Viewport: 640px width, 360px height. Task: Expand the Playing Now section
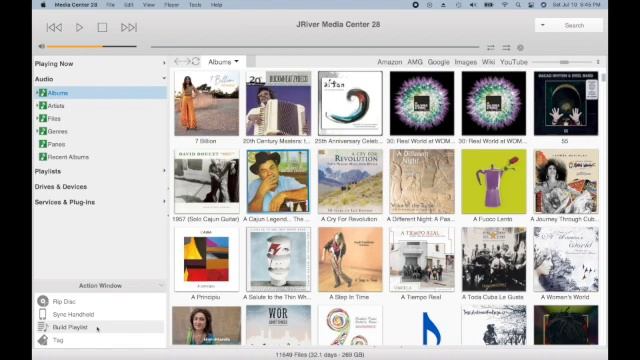pos(164,64)
